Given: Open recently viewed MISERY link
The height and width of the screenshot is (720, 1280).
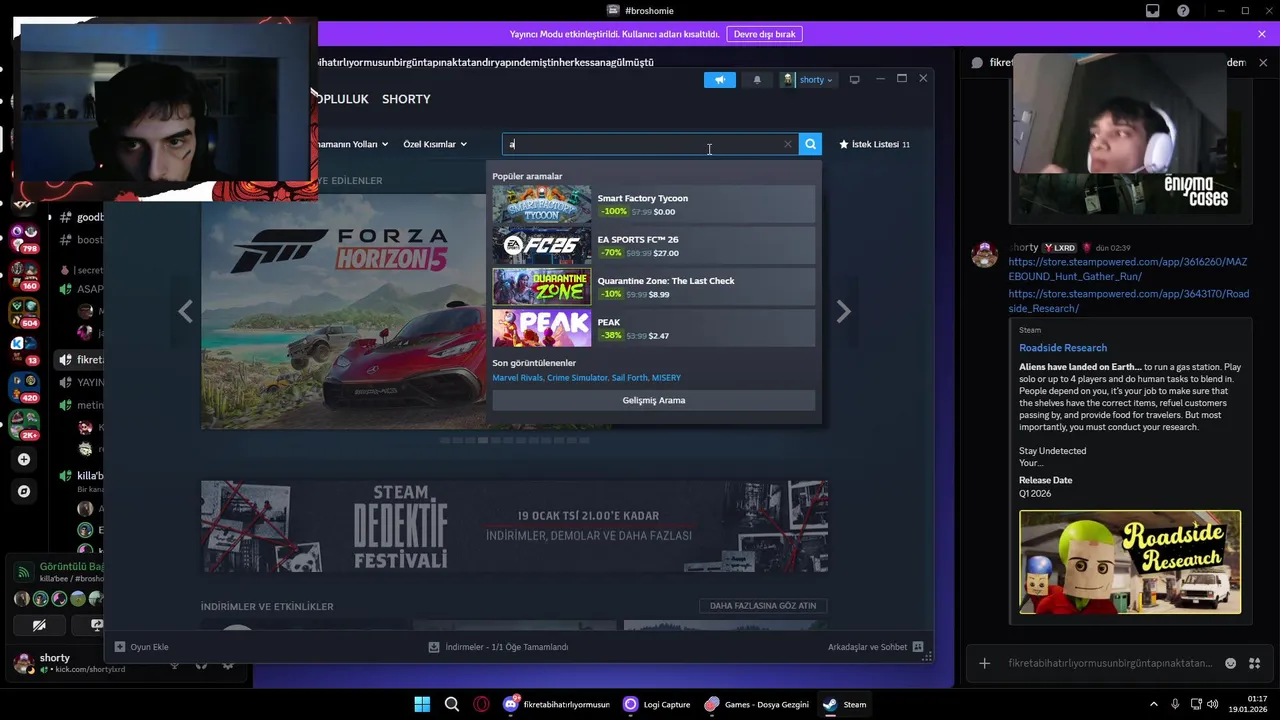Looking at the screenshot, I should point(666,378).
